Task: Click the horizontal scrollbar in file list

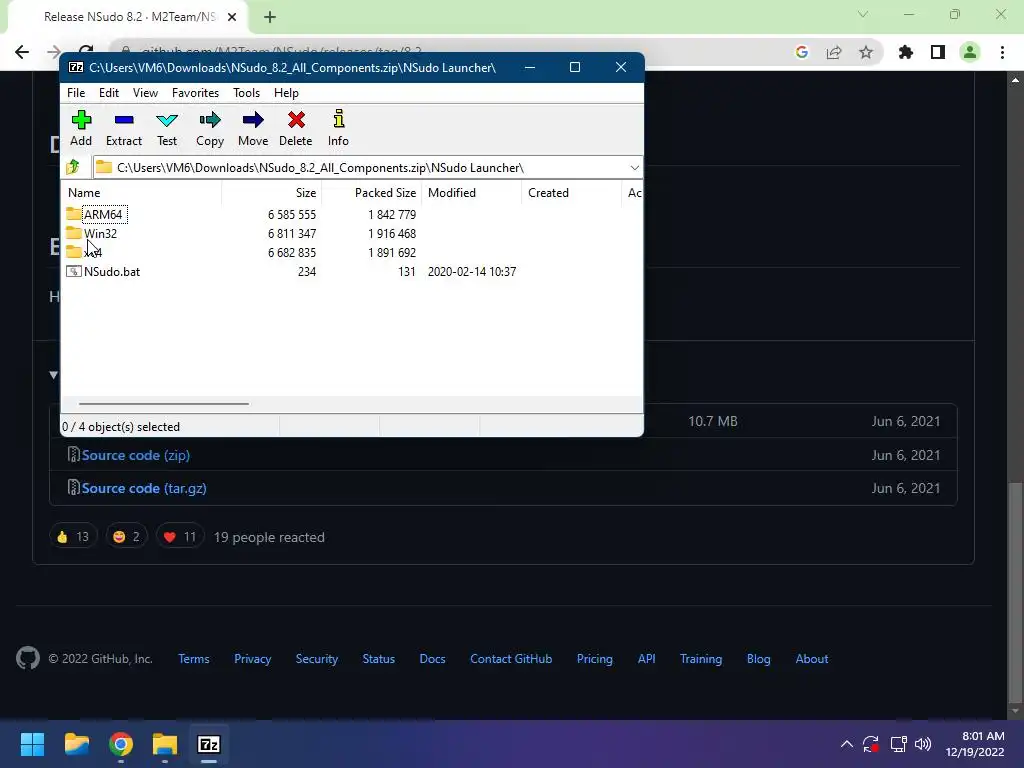Action: (163, 404)
